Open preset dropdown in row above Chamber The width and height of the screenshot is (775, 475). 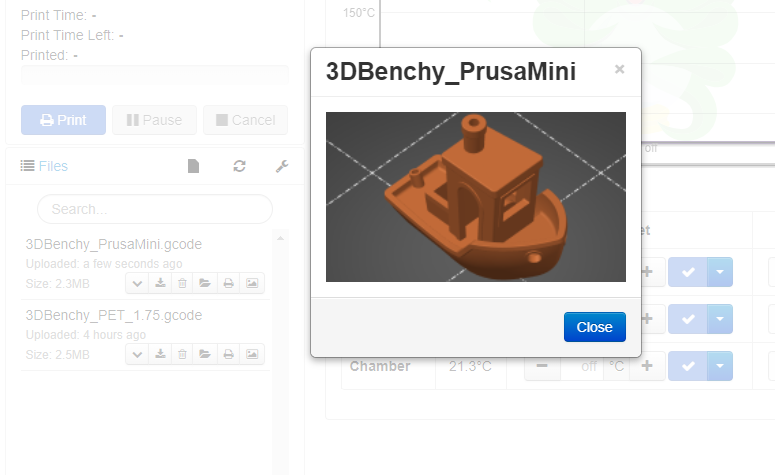click(x=720, y=319)
